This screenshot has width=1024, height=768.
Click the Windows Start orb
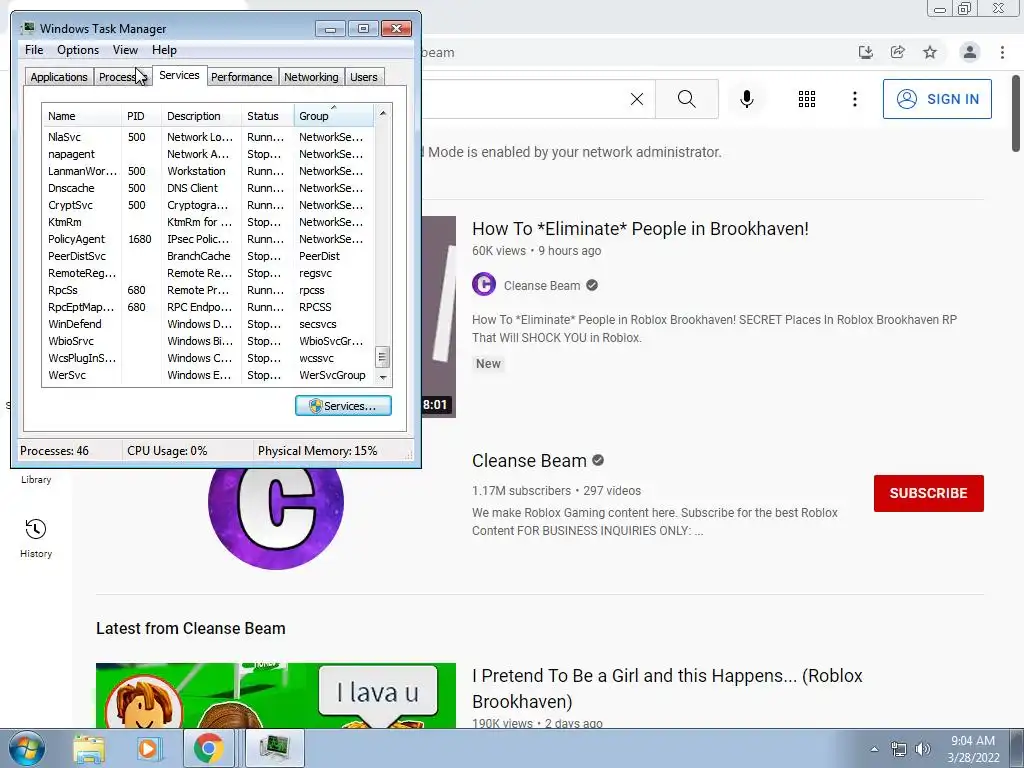(27, 748)
